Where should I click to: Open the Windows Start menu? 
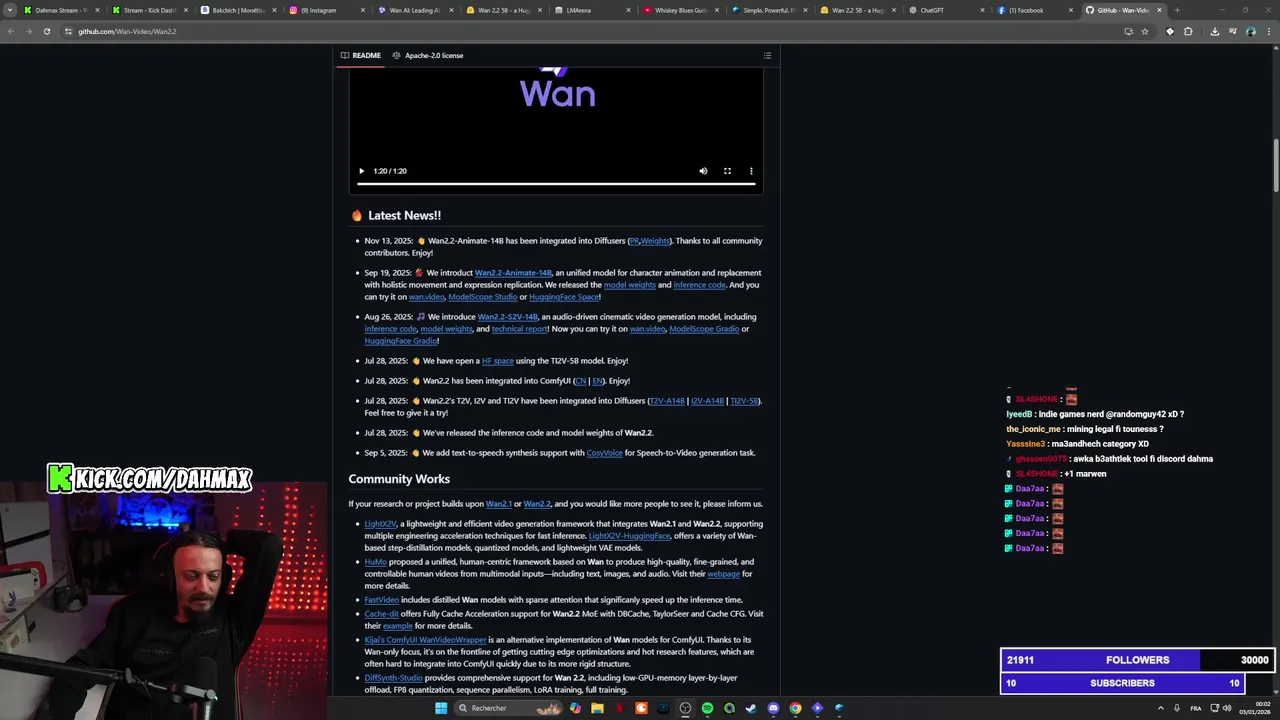[441, 708]
